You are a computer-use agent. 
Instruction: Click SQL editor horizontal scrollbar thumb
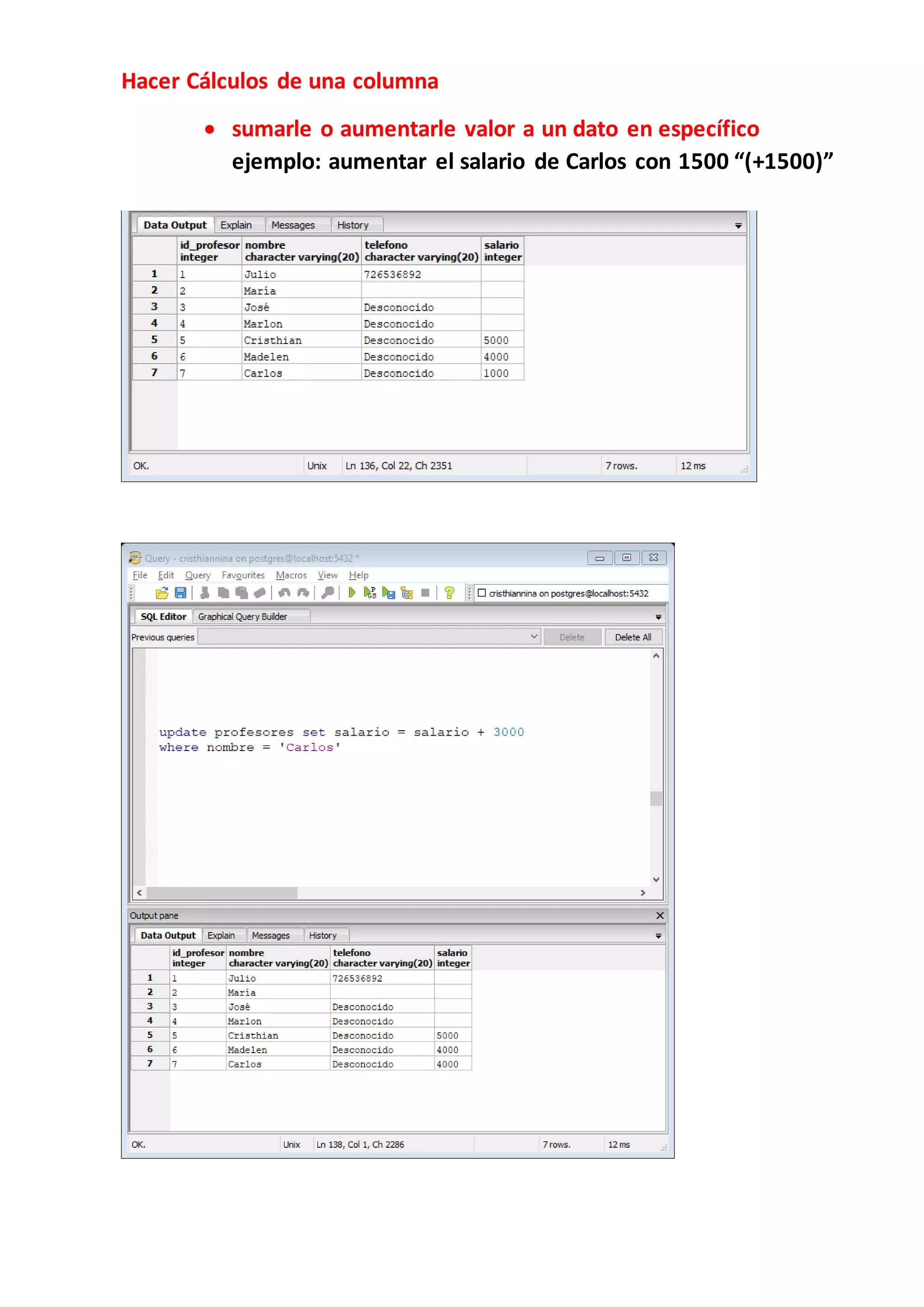point(222,893)
